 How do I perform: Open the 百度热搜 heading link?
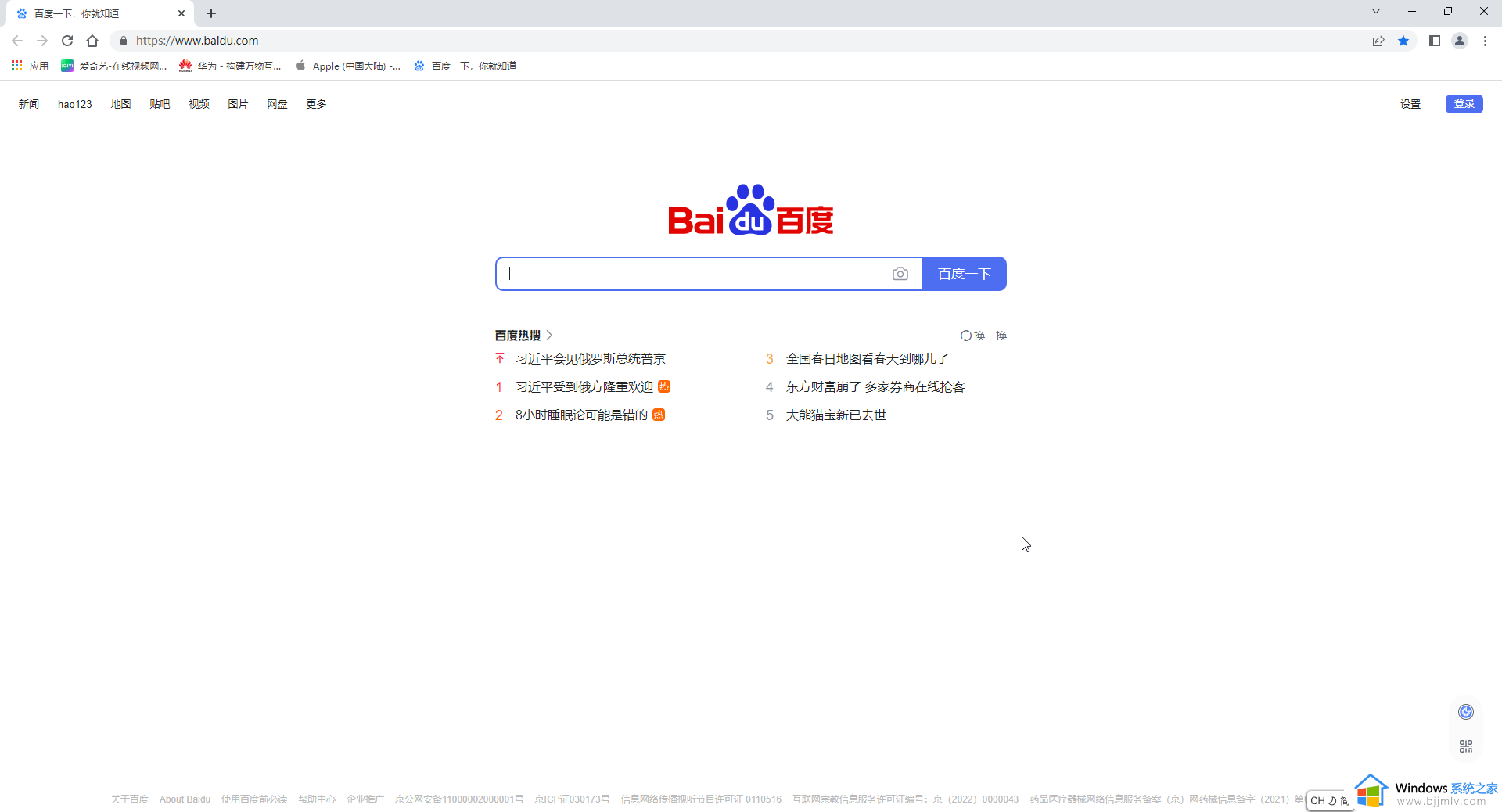(518, 335)
